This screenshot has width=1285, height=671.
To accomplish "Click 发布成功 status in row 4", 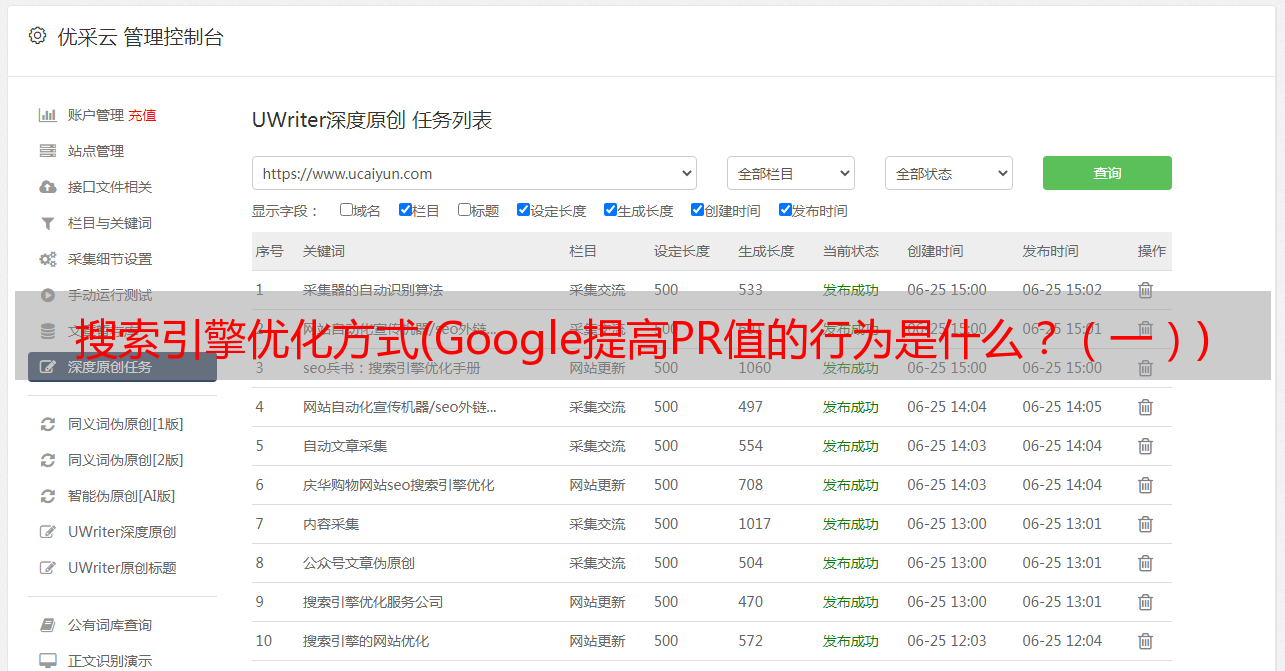I will point(851,407).
